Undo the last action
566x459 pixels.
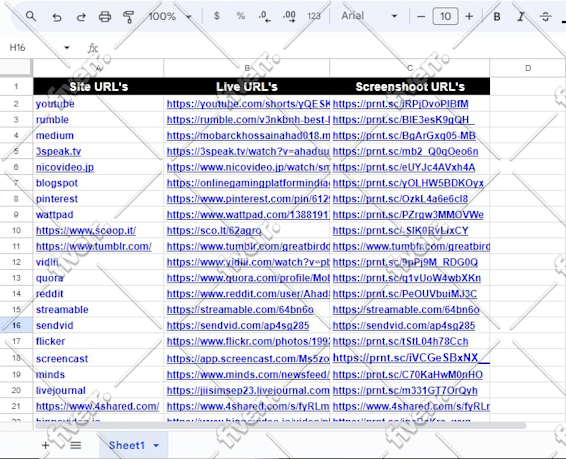point(57,17)
